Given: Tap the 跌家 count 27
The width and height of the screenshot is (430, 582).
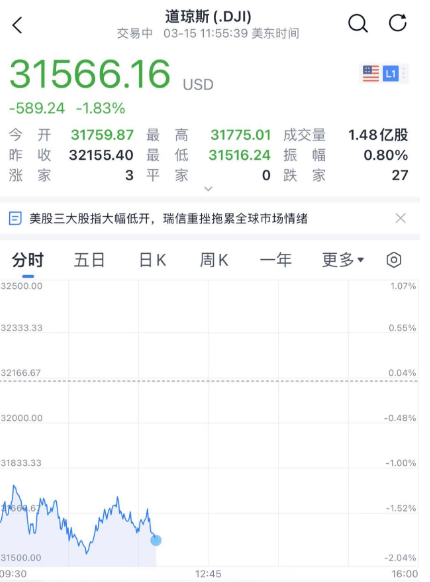Looking at the screenshot, I should 400,175.
